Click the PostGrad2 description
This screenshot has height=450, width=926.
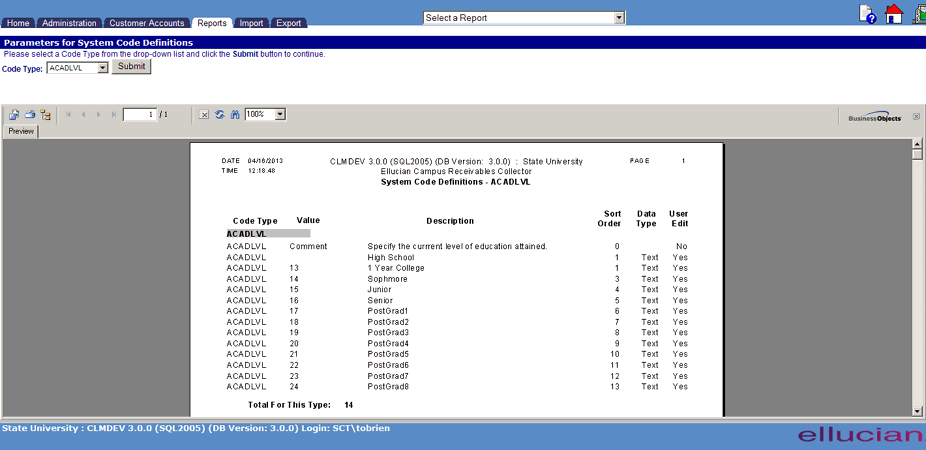pyautogui.click(x=388, y=322)
